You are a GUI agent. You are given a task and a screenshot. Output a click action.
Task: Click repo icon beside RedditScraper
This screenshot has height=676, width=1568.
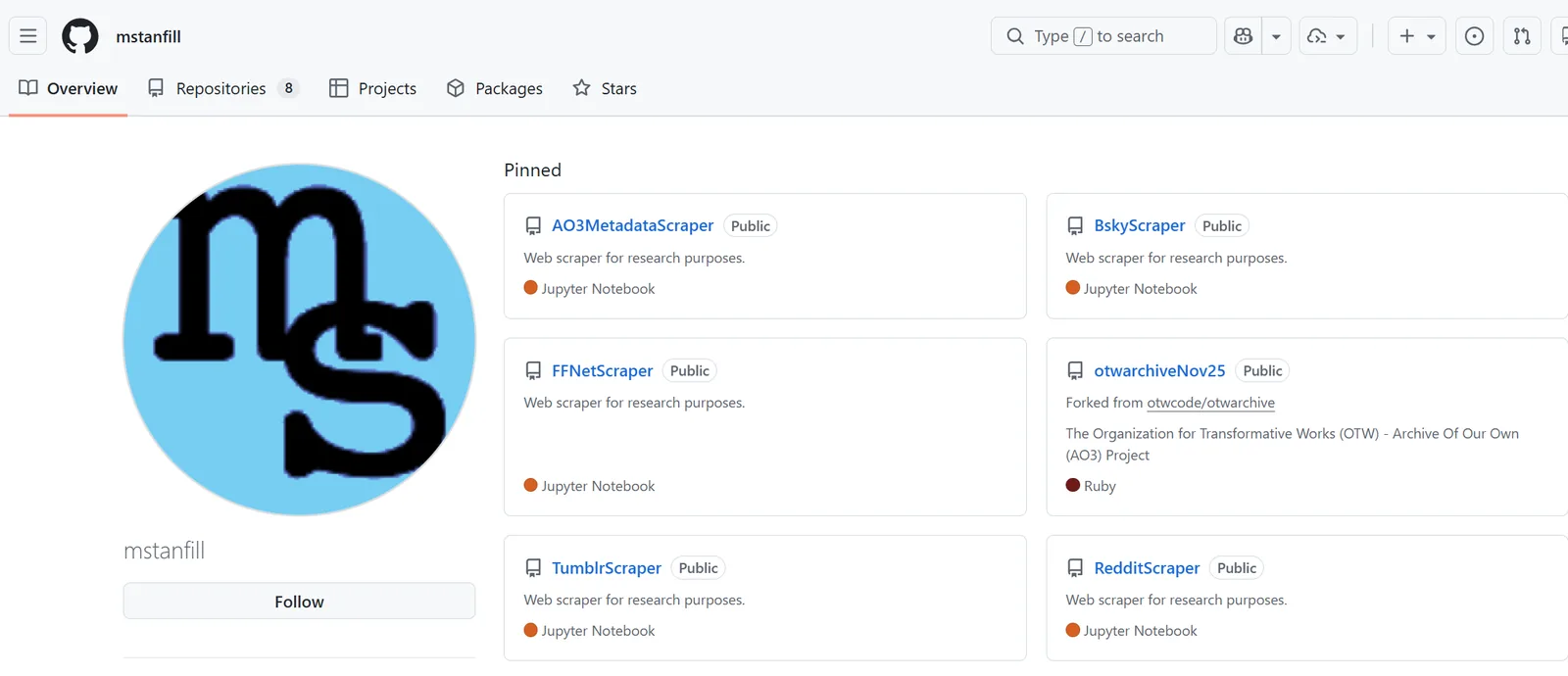[1075, 568]
